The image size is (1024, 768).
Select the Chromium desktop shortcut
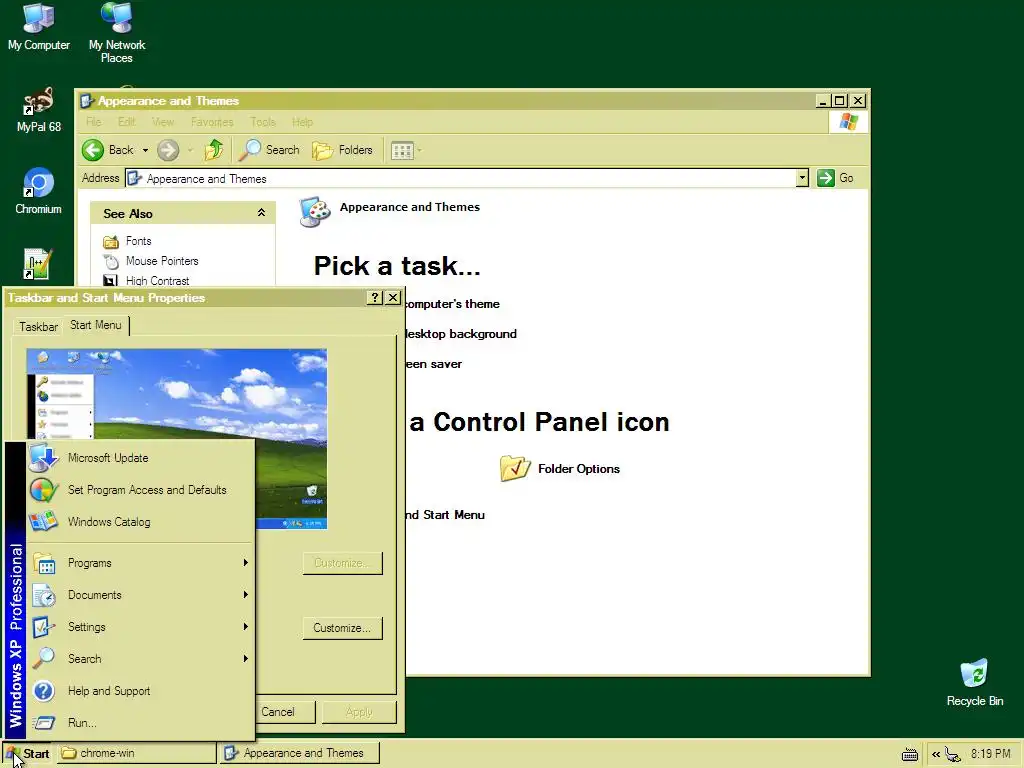pyautogui.click(x=39, y=191)
